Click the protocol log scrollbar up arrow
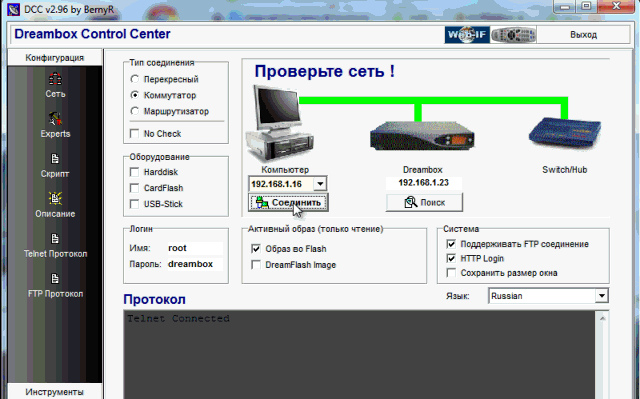The width and height of the screenshot is (640, 399). coord(602,318)
